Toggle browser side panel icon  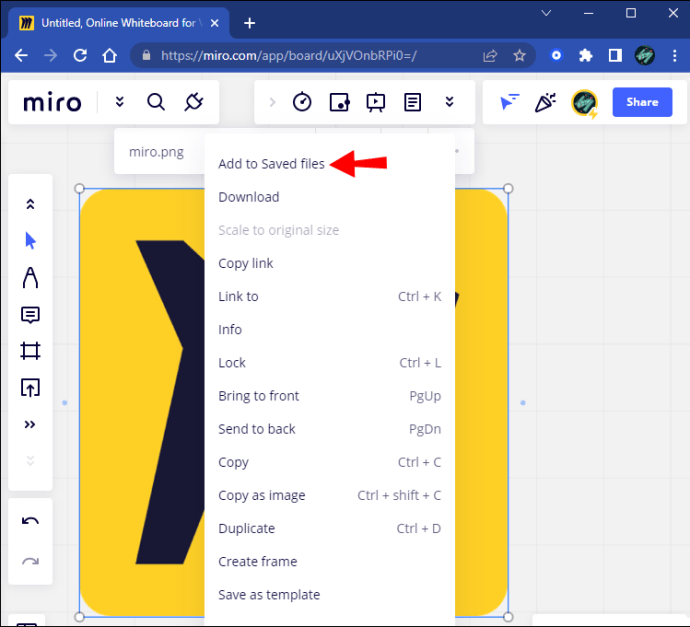(615, 55)
